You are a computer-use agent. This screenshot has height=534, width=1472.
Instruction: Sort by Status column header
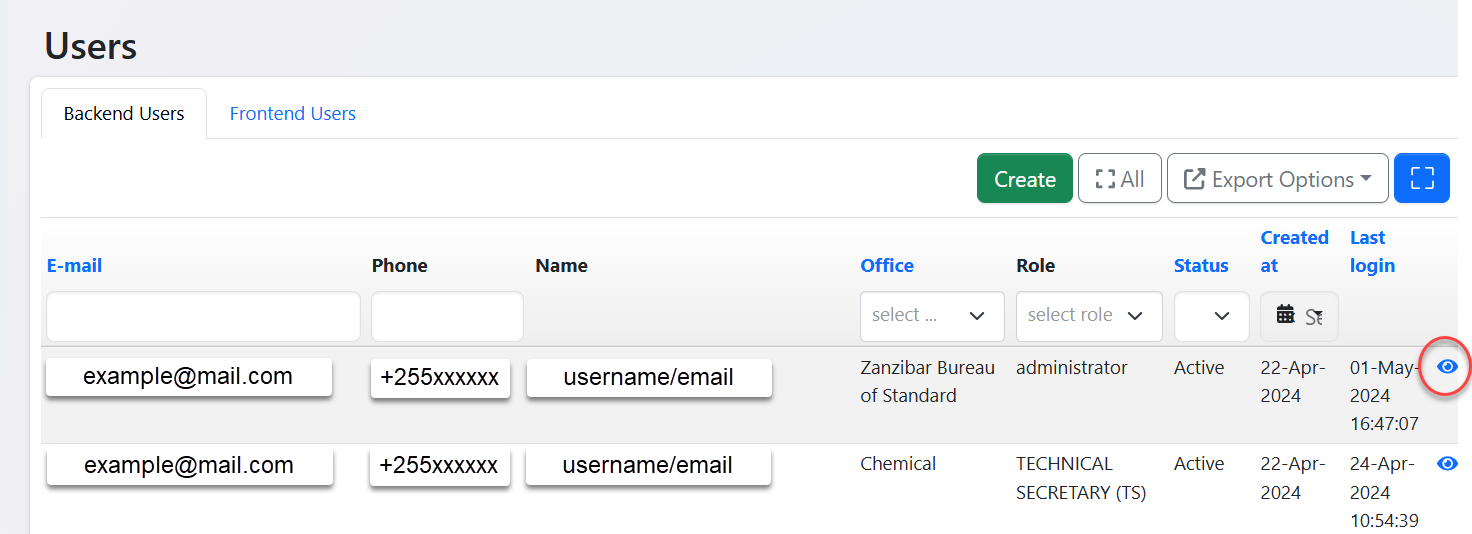coord(1201,266)
